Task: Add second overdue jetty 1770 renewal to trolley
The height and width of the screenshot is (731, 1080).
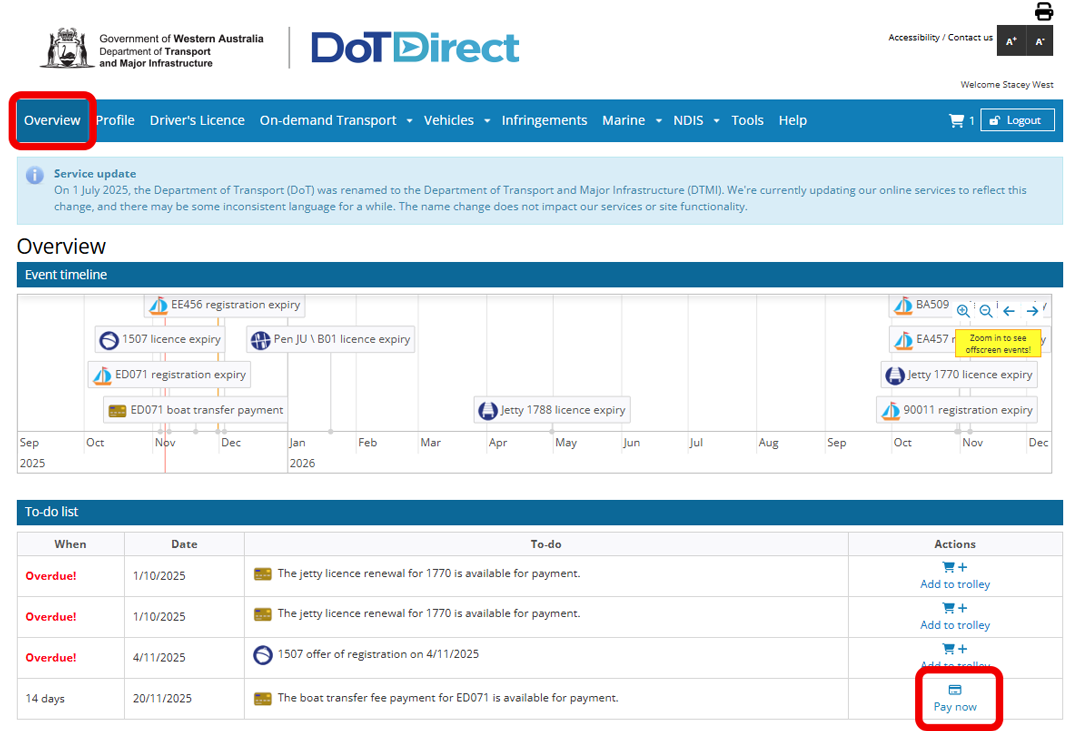Action: [955, 617]
